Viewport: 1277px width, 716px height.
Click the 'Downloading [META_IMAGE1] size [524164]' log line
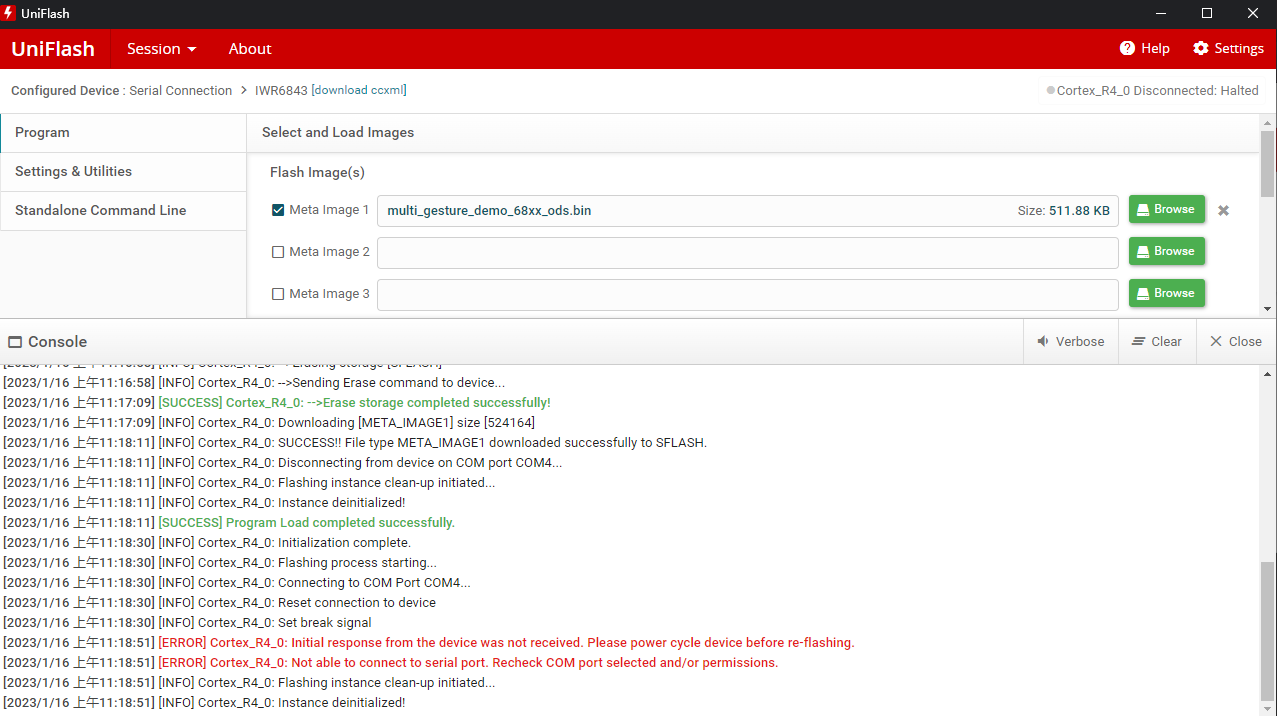(x=269, y=423)
